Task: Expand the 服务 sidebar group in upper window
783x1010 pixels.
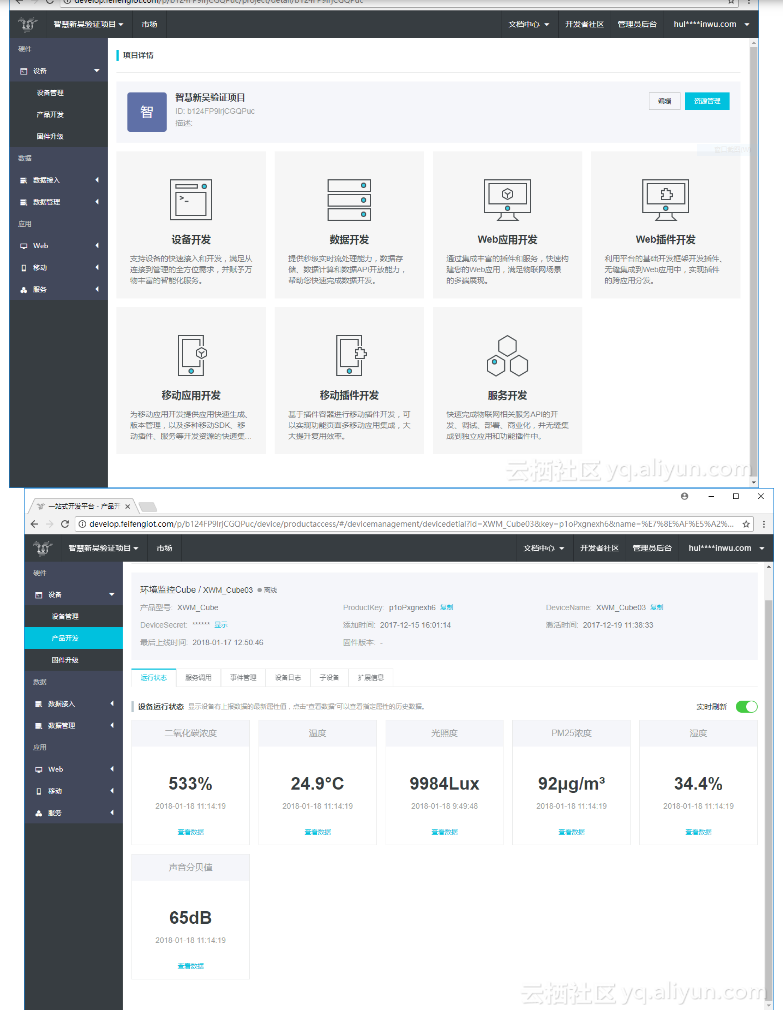Action: (97, 290)
